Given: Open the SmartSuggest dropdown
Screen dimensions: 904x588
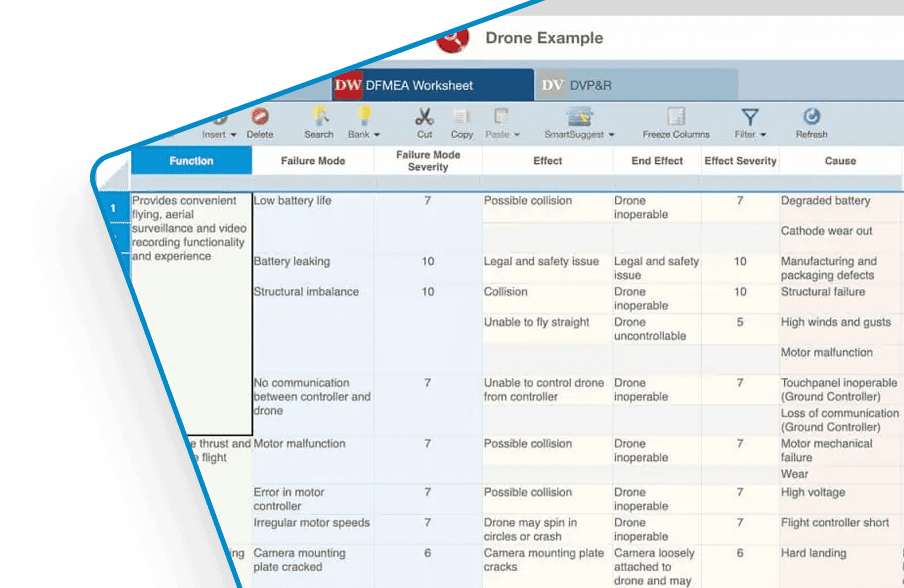Looking at the screenshot, I should (x=579, y=134).
